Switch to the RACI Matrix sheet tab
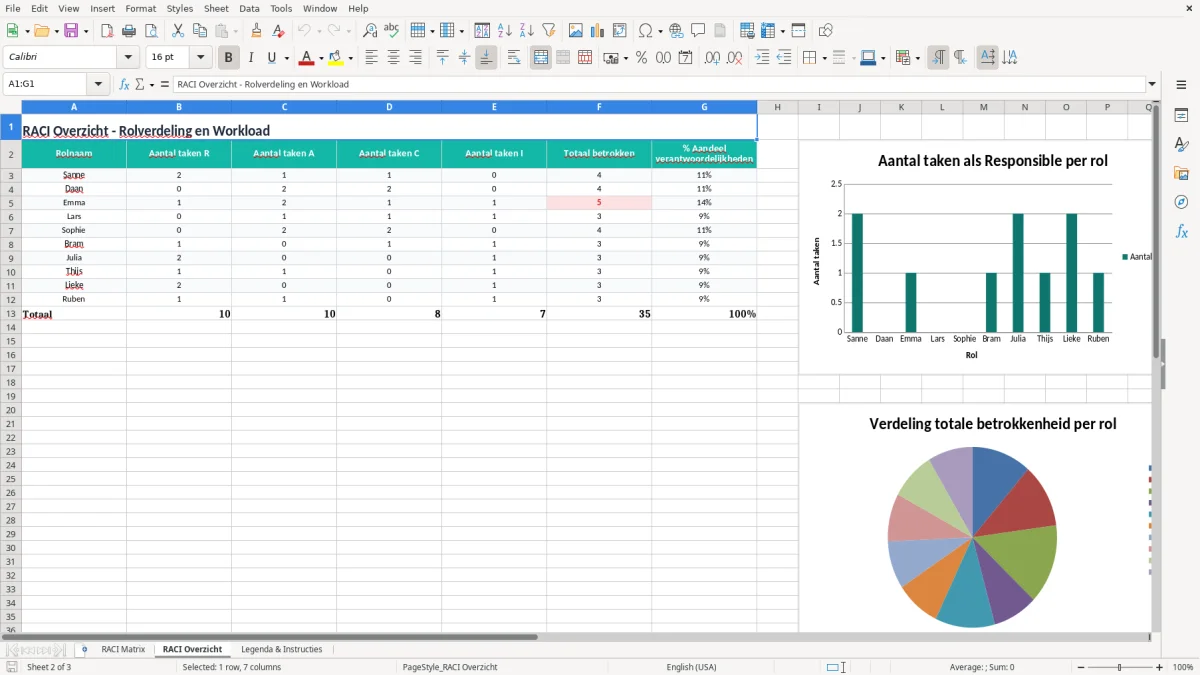 coord(123,649)
